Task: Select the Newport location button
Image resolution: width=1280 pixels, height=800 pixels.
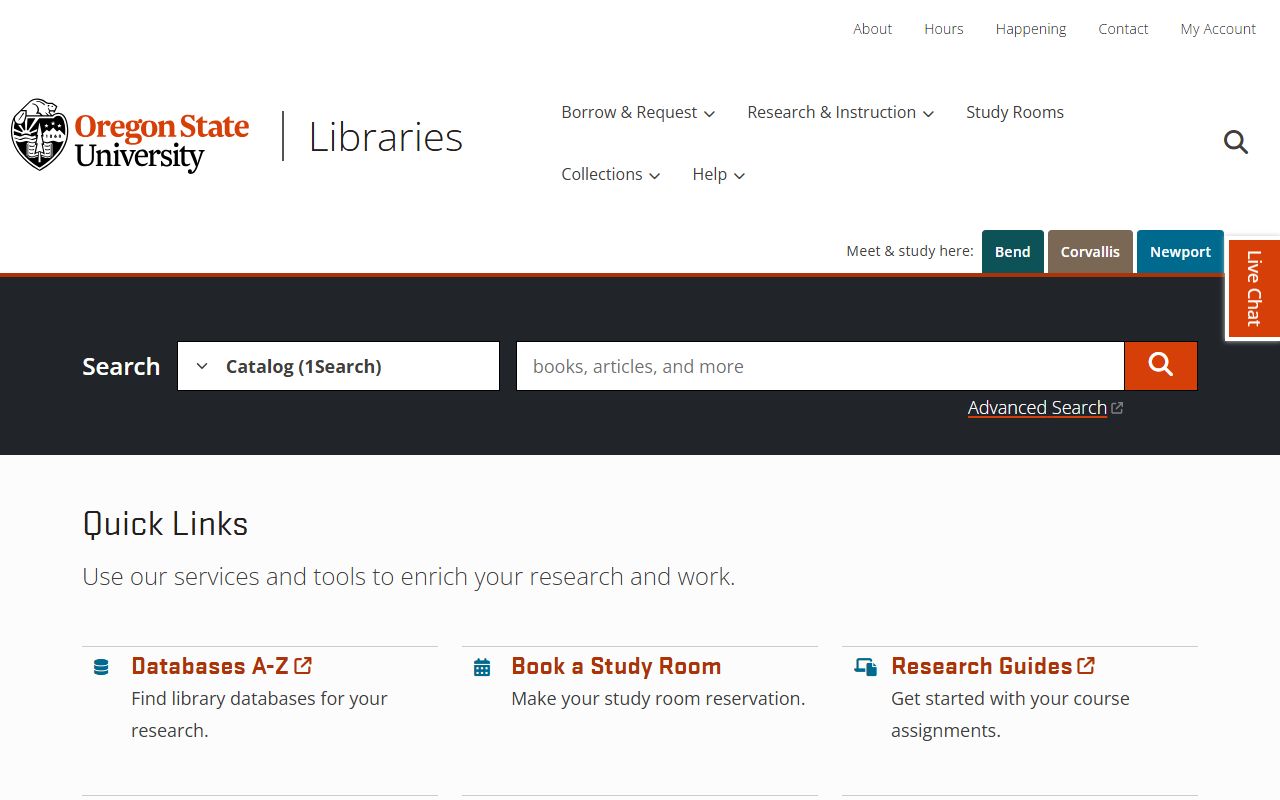Action: pos(1180,251)
